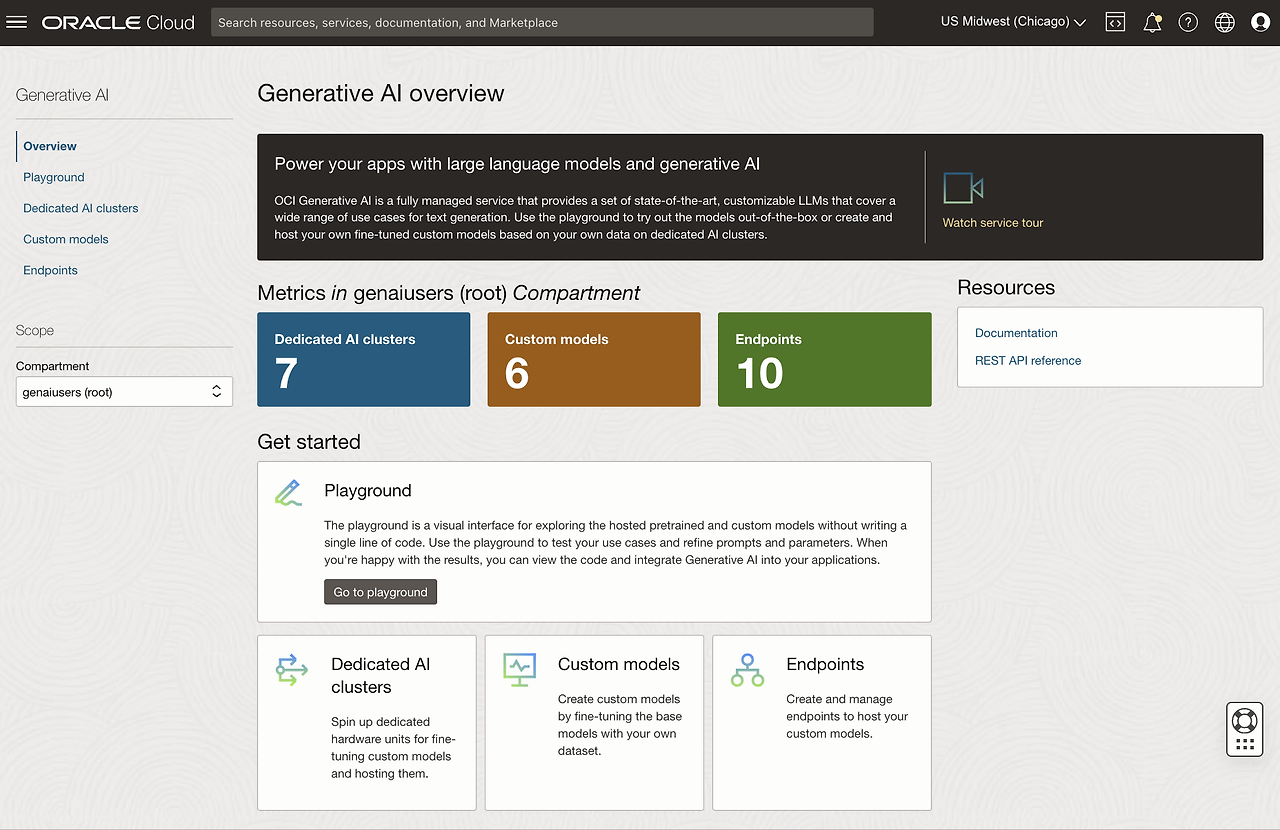Open the help question mark icon
The width and height of the screenshot is (1280, 830).
tap(1188, 22)
